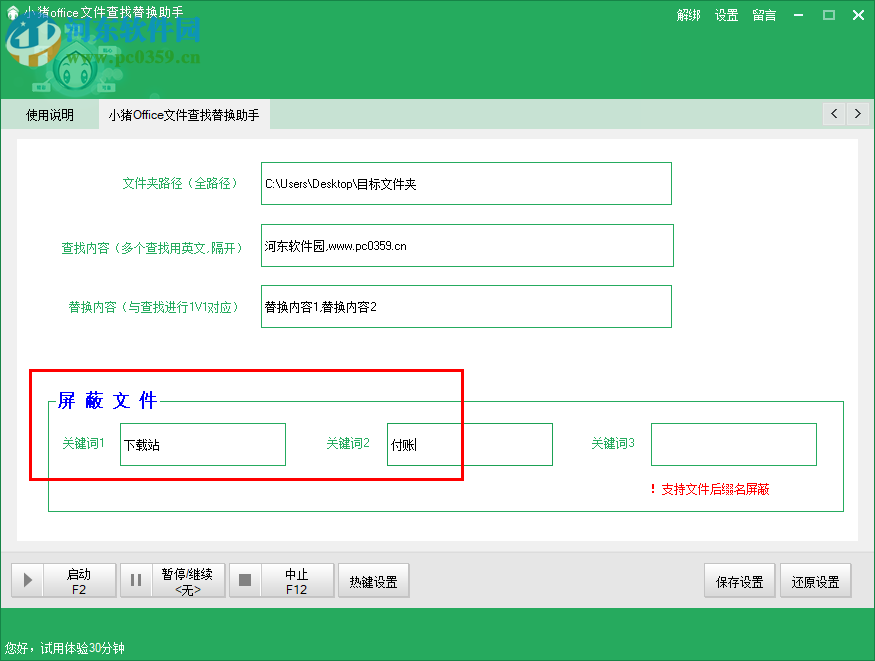Click 保存设置 to save settings
Screen dimensions: 875x661
click(x=739, y=580)
